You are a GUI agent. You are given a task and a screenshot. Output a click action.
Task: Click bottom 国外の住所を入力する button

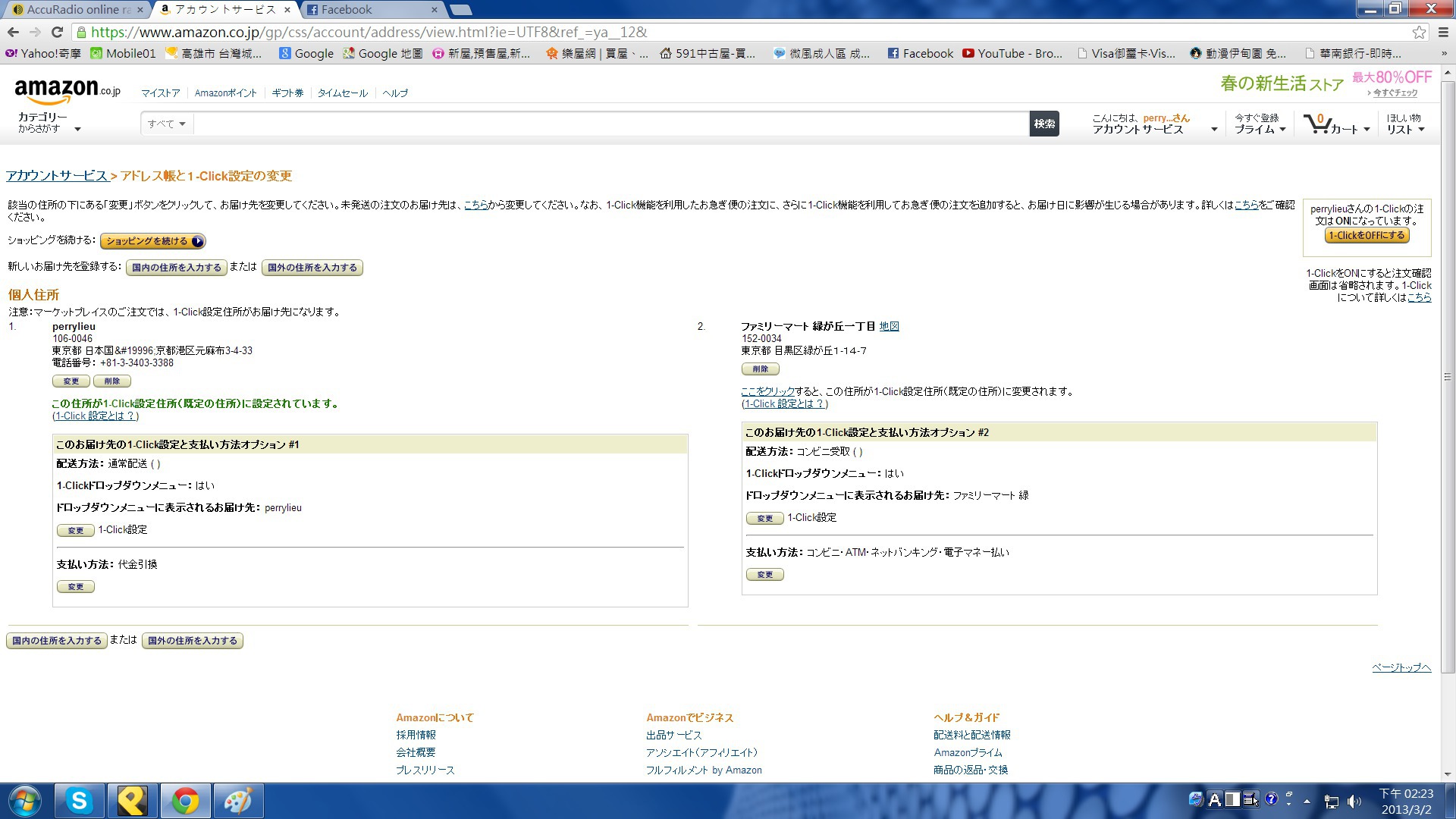pos(193,641)
